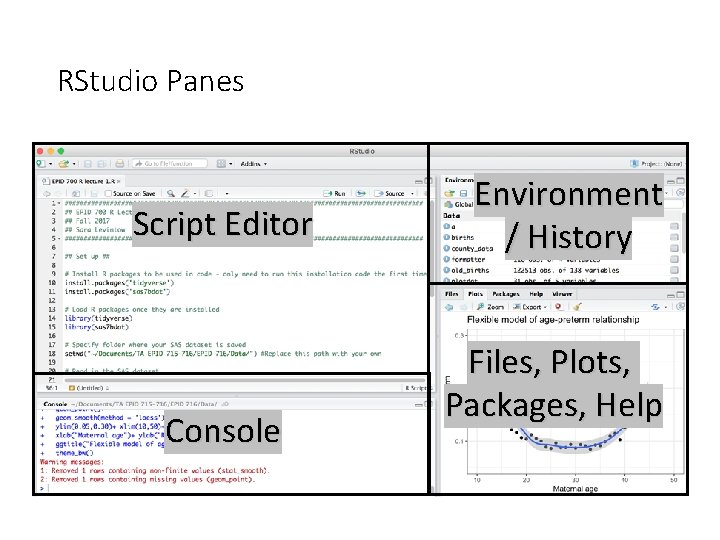720x540 pixels.
Task: Close the EPID 700 R lecture tab
Action: tap(118, 181)
